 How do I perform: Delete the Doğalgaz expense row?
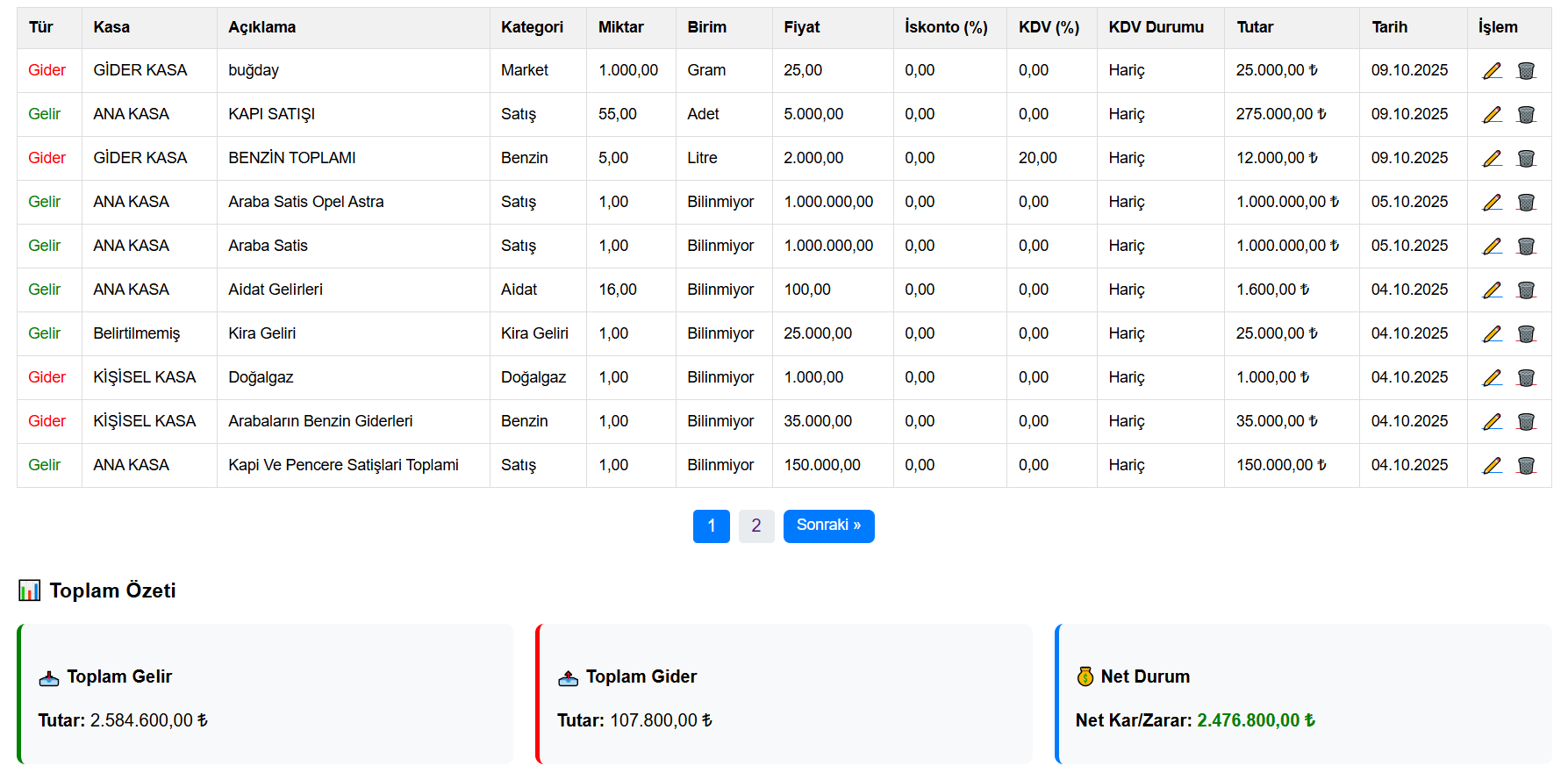pyautogui.click(x=1526, y=378)
